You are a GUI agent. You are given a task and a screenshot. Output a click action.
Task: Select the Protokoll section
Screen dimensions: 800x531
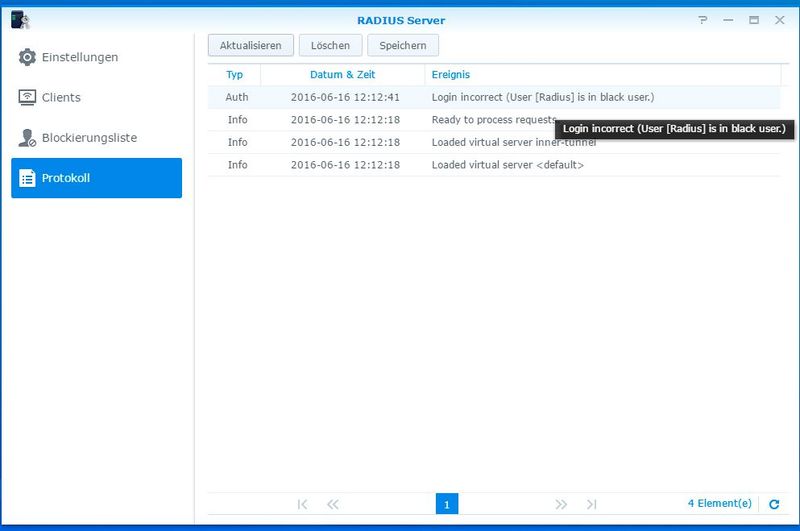tap(96, 178)
